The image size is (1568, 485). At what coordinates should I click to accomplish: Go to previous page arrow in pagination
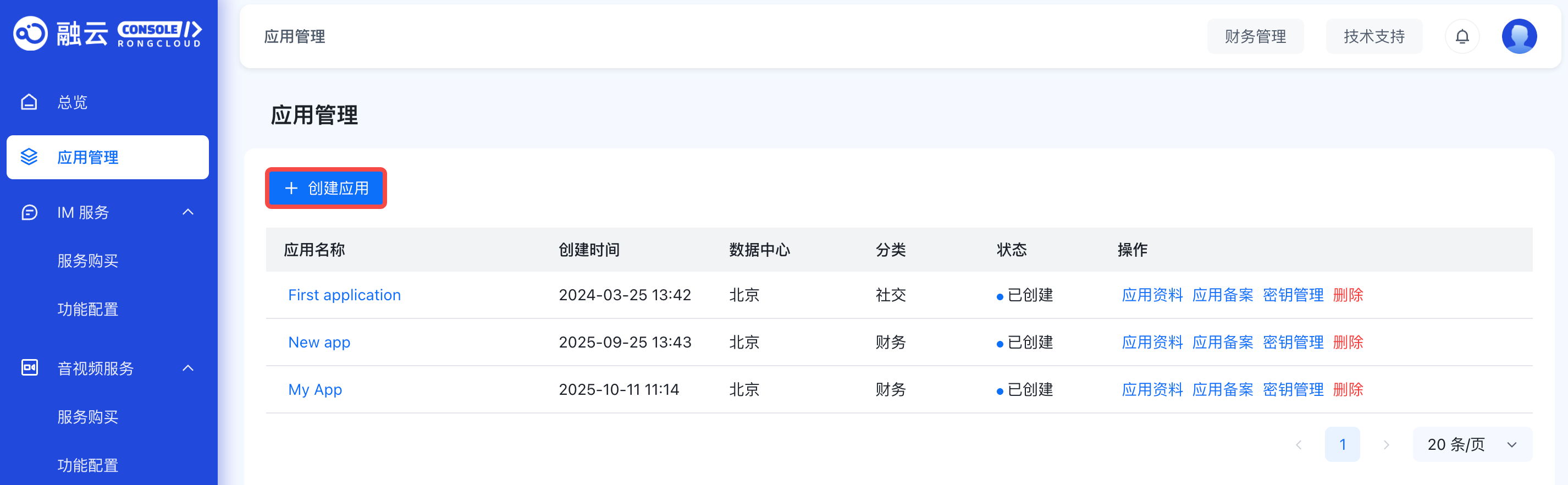(1299, 445)
